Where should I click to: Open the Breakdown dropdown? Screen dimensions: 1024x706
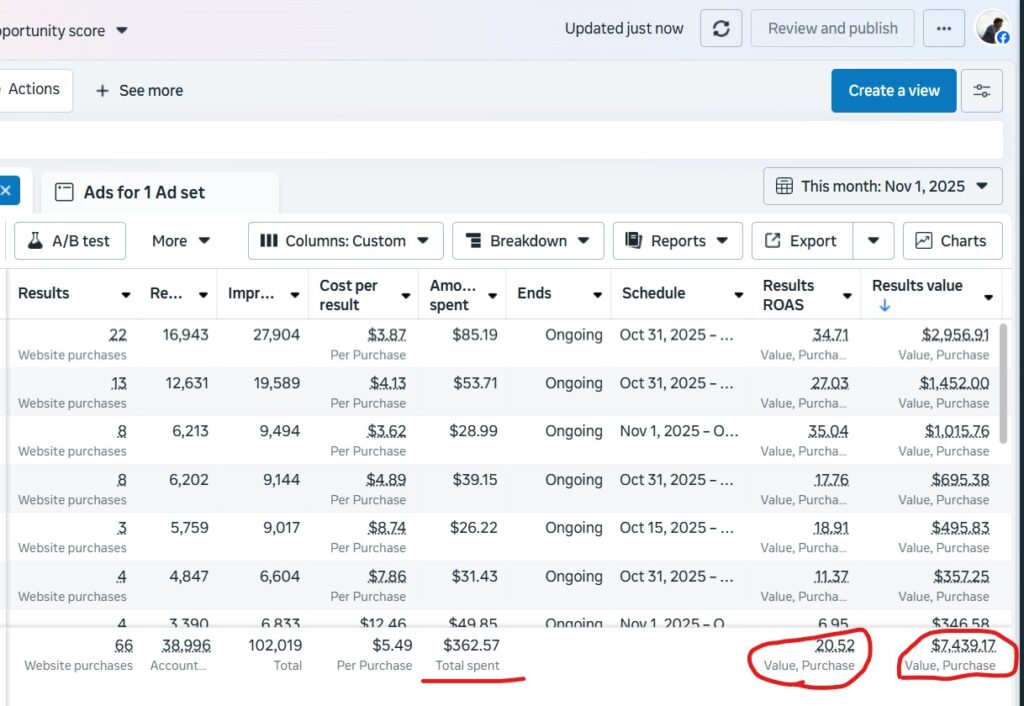coord(527,241)
